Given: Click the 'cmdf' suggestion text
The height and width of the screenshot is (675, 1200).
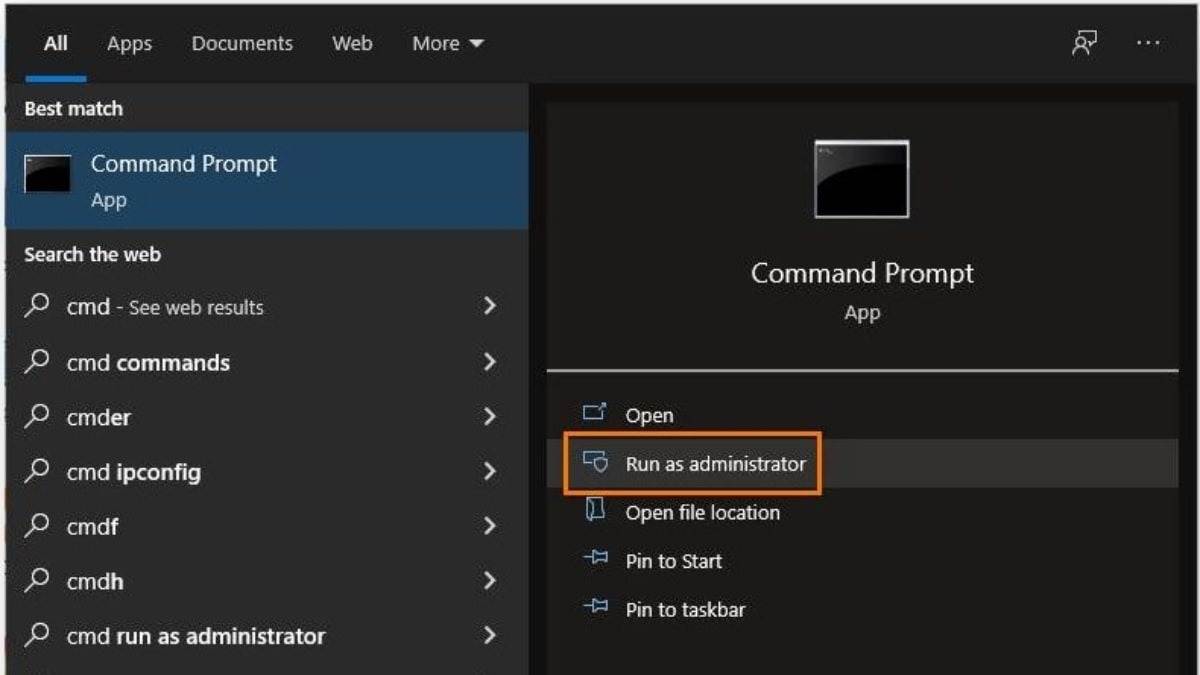Looking at the screenshot, I should [x=93, y=526].
